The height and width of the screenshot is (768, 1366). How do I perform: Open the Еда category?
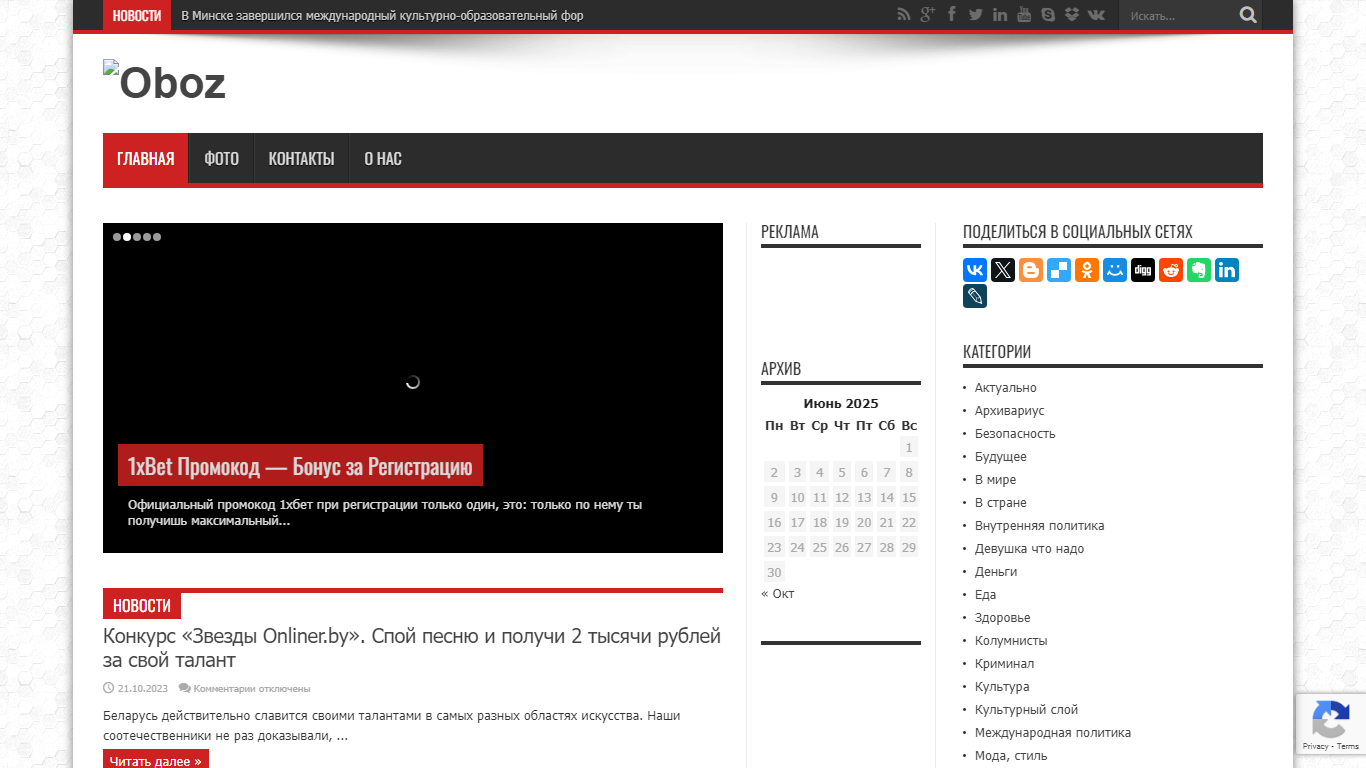[986, 595]
